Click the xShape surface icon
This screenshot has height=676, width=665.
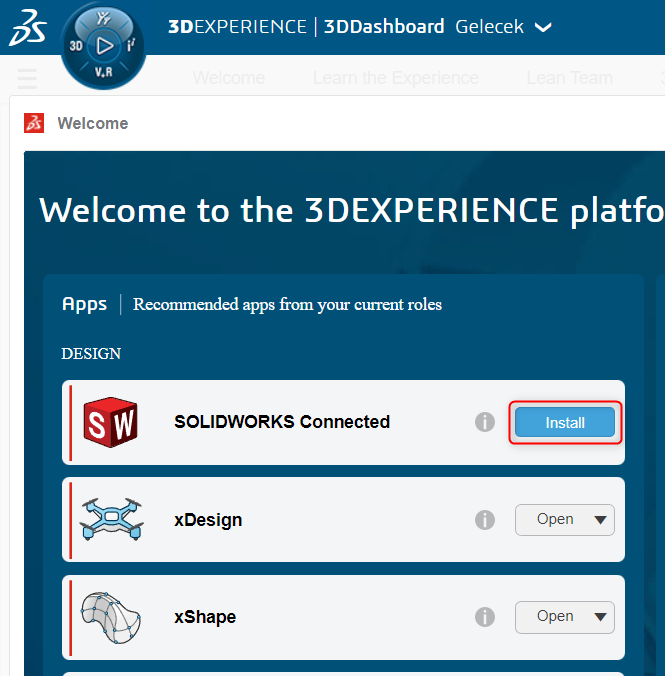click(x=110, y=617)
